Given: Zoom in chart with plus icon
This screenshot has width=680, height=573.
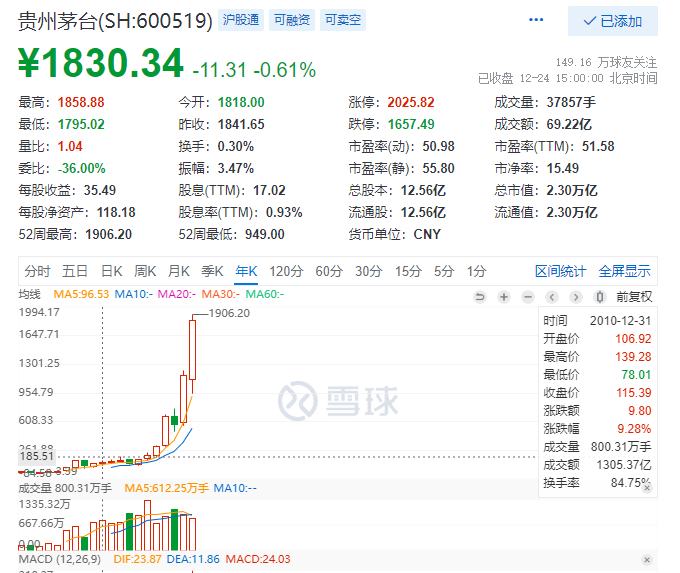Looking at the screenshot, I should coord(504,297).
